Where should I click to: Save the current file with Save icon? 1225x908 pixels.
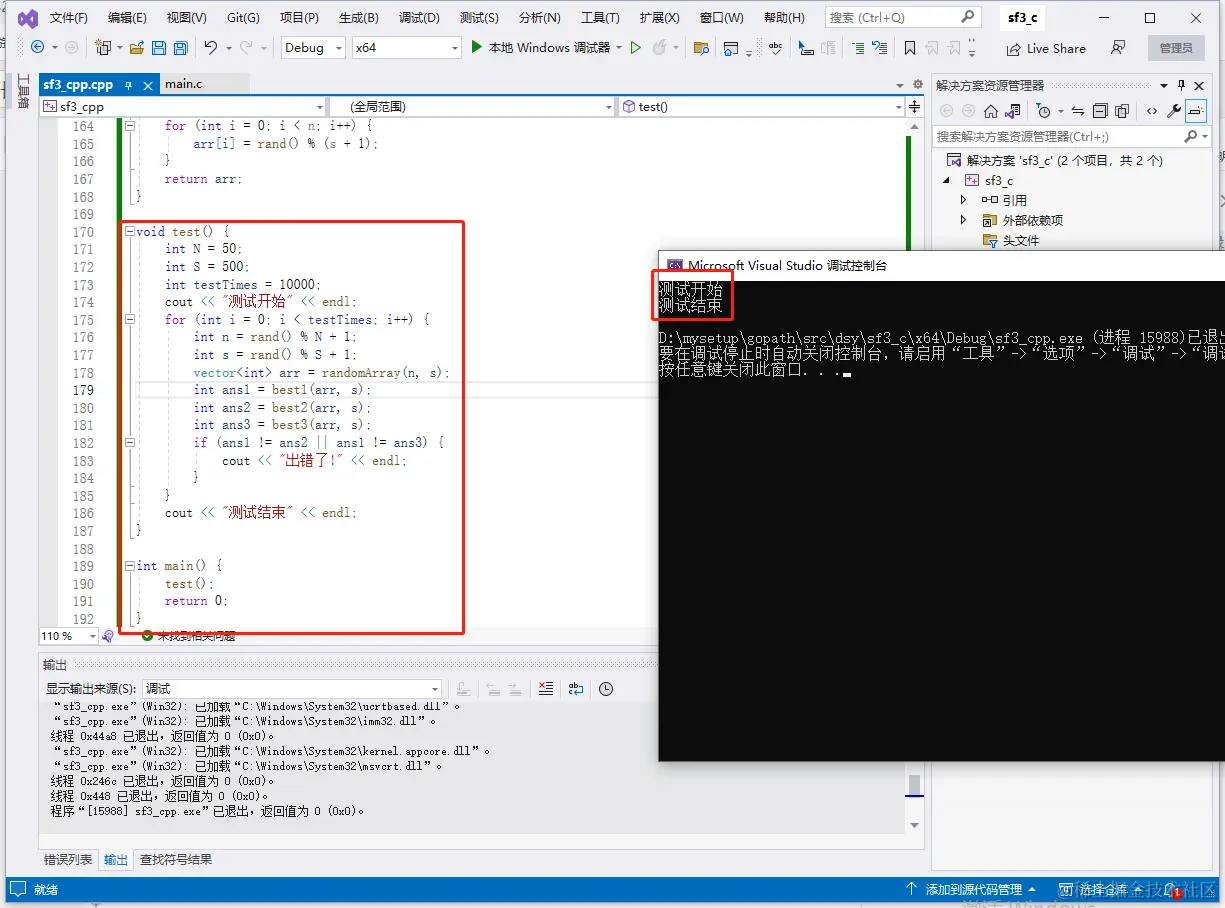(159, 47)
